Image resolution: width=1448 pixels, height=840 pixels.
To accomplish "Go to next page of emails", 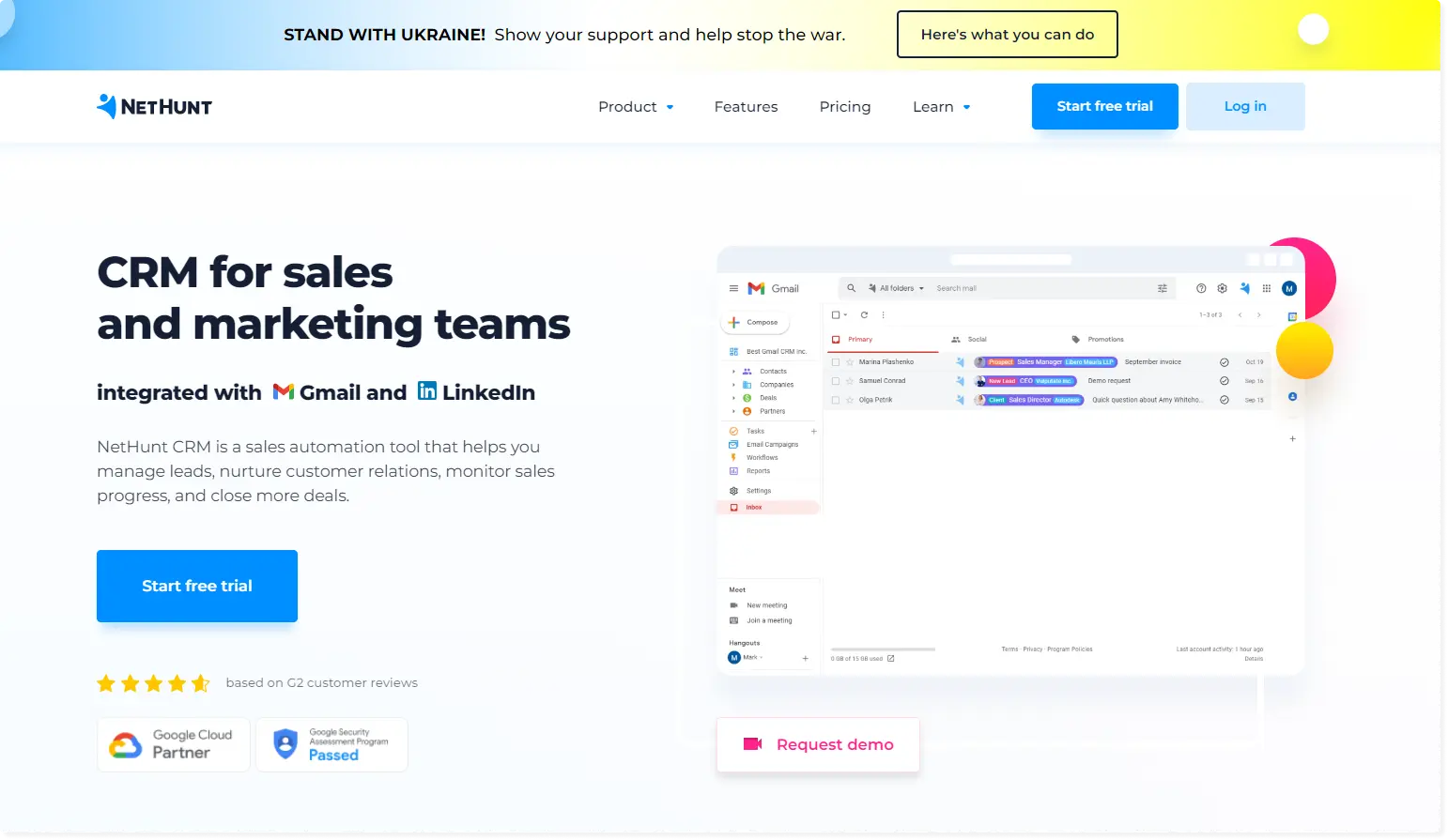I will pos(1259,314).
